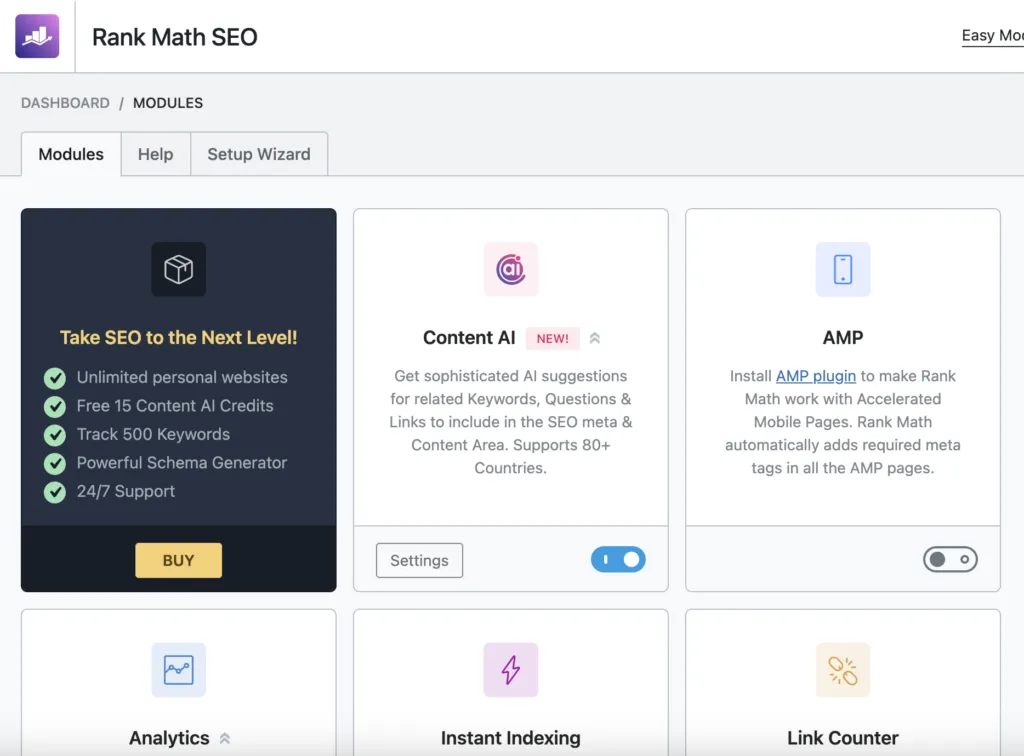Click the Instant Indexing lightning bolt icon
Viewport: 1024px width, 756px height.
coord(510,670)
